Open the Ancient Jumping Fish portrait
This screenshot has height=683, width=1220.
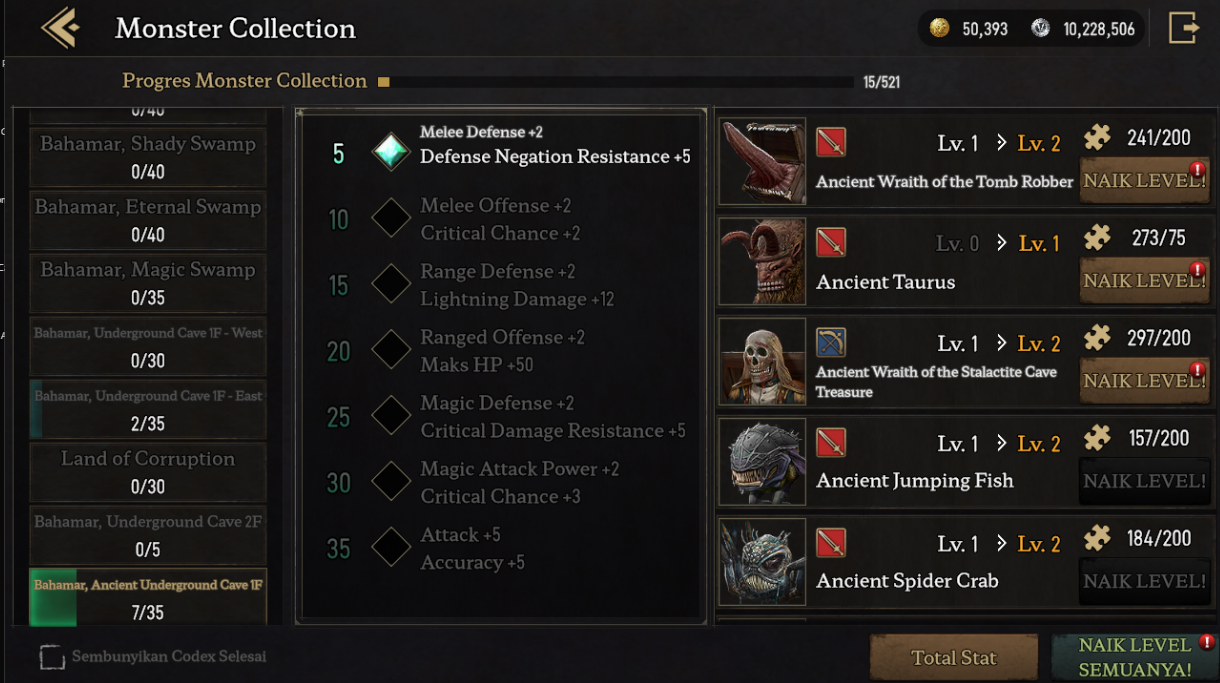(x=762, y=462)
